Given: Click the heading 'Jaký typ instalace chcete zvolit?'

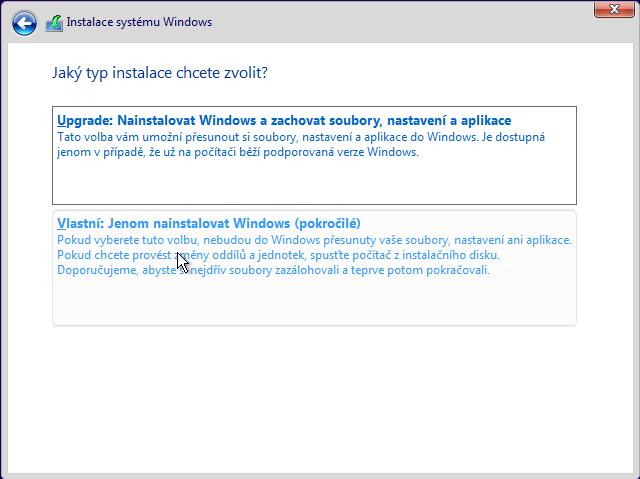Looking at the screenshot, I should pos(159,73).
